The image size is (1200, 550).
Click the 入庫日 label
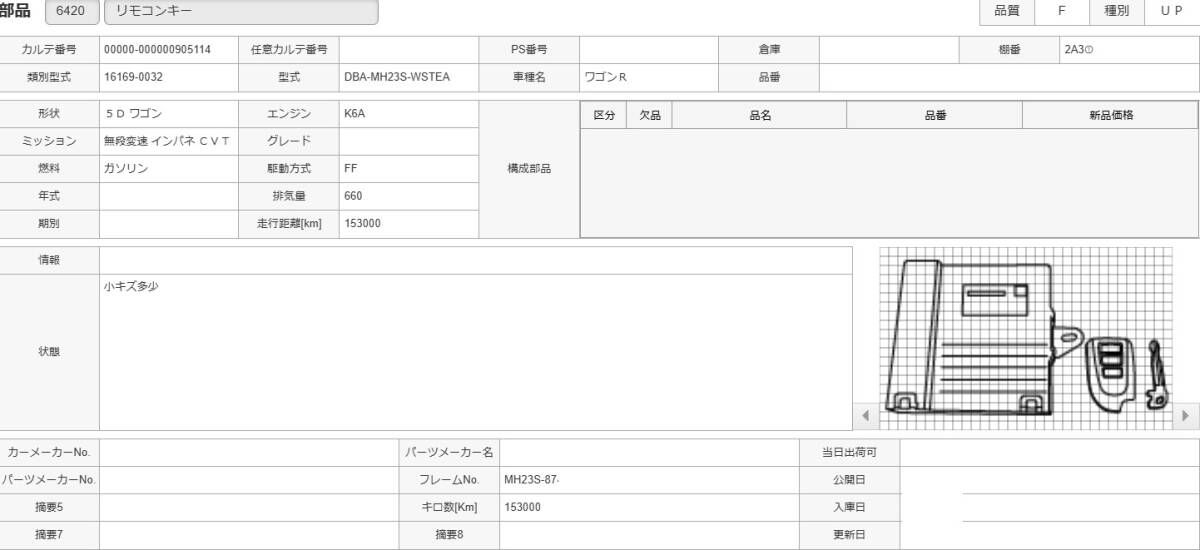pyautogui.click(x=849, y=507)
